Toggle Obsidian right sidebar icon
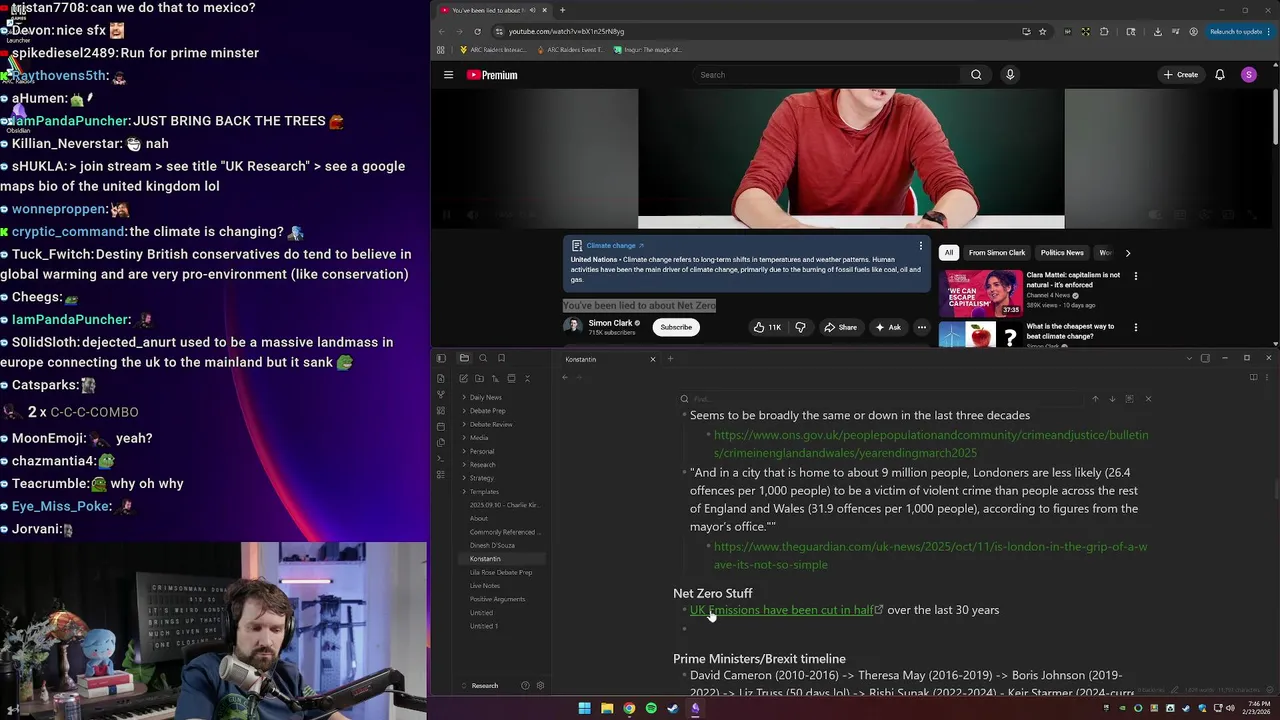Screen dimensions: 1280x720 1205,358
